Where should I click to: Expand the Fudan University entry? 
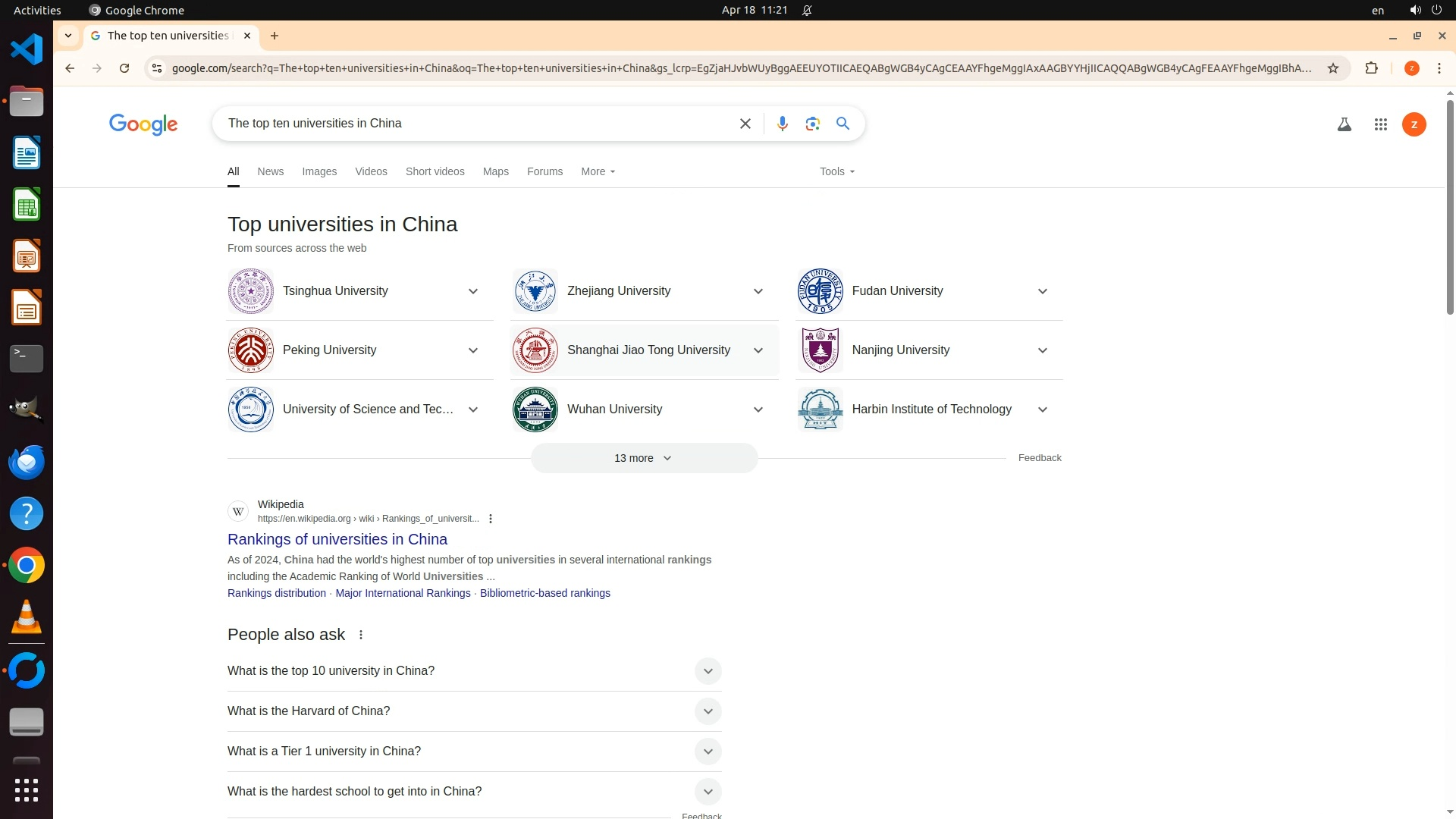pyautogui.click(x=1042, y=291)
